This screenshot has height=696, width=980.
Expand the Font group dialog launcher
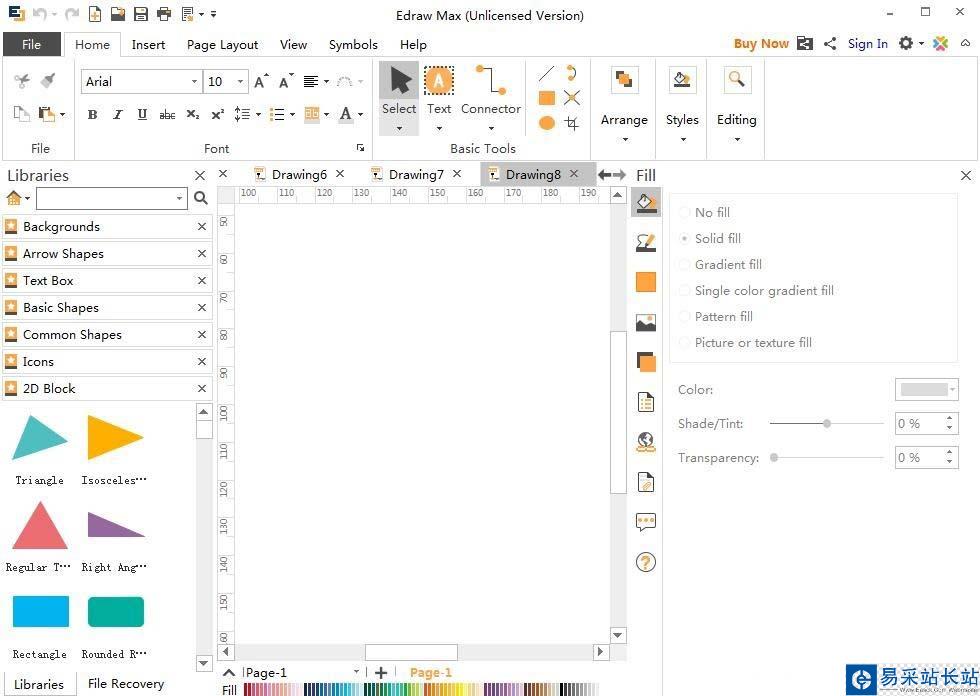coord(361,148)
